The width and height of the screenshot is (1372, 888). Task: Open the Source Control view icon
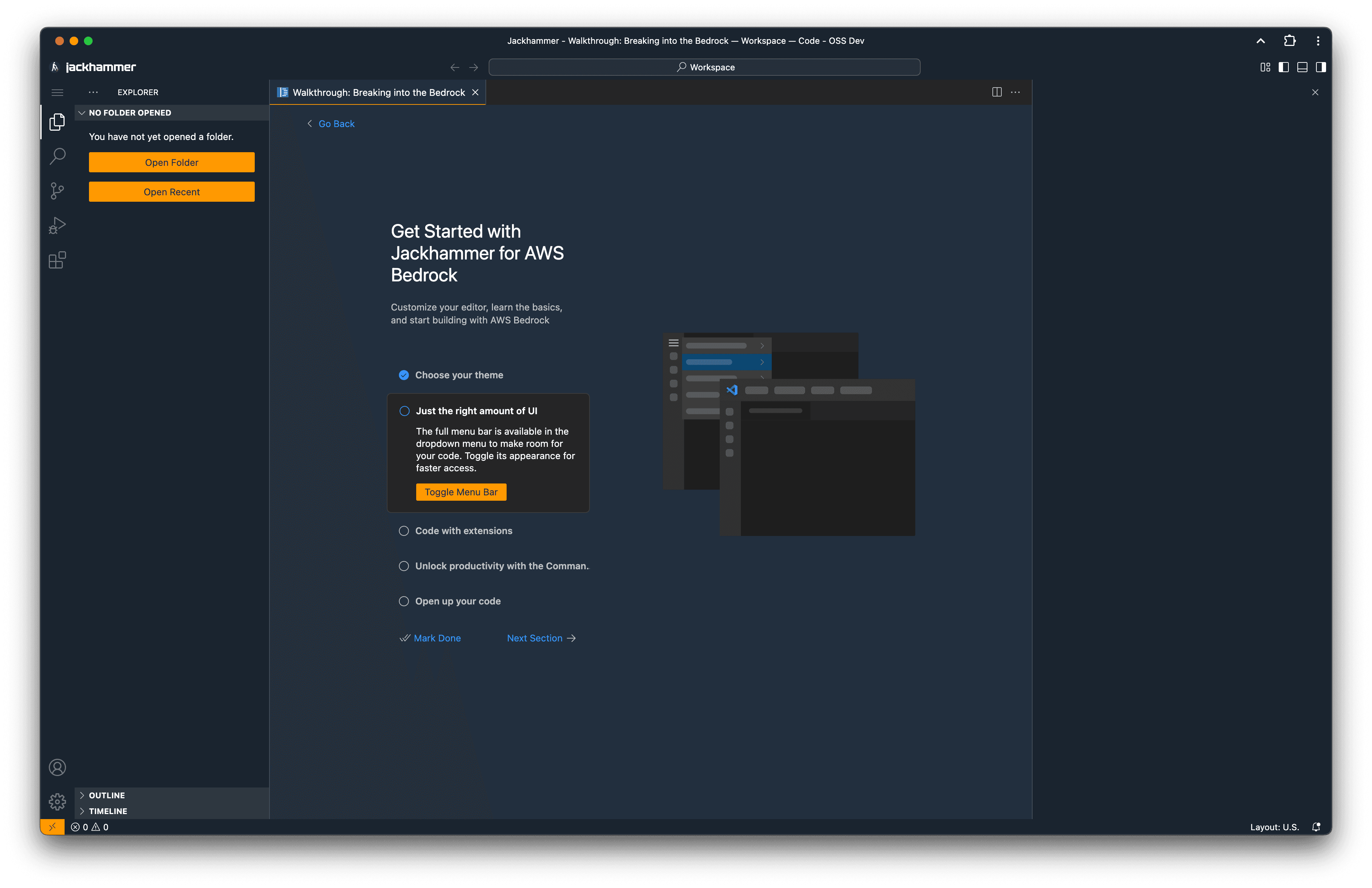pyautogui.click(x=57, y=190)
